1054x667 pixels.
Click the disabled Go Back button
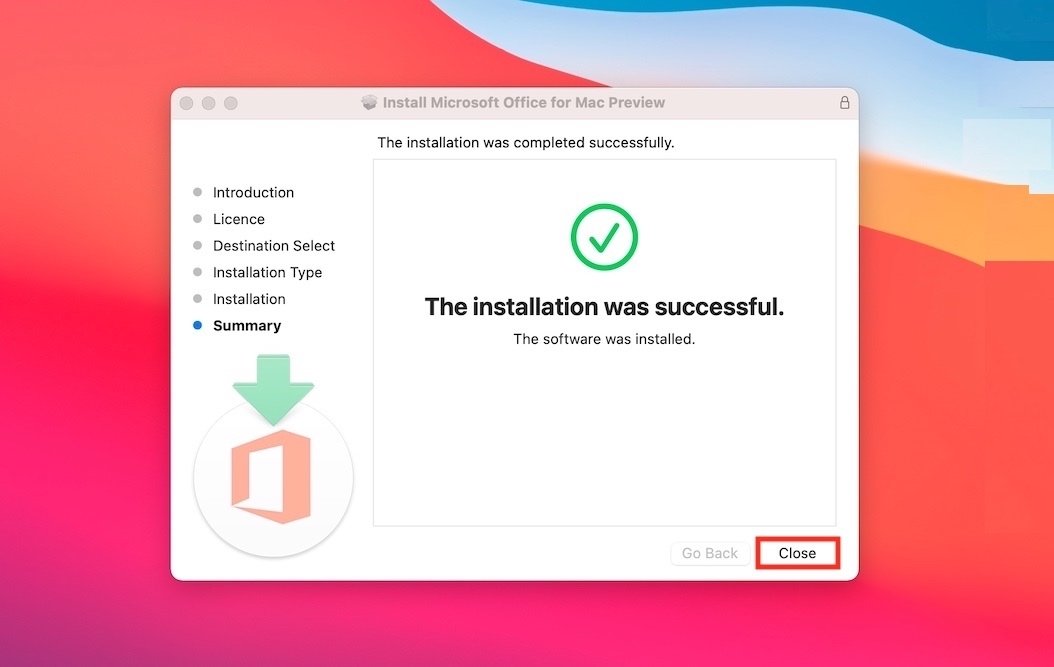[x=710, y=553]
